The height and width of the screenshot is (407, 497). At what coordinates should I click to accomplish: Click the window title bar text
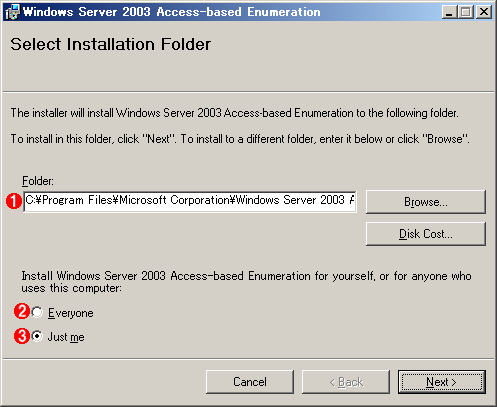click(x=172, y=12)
